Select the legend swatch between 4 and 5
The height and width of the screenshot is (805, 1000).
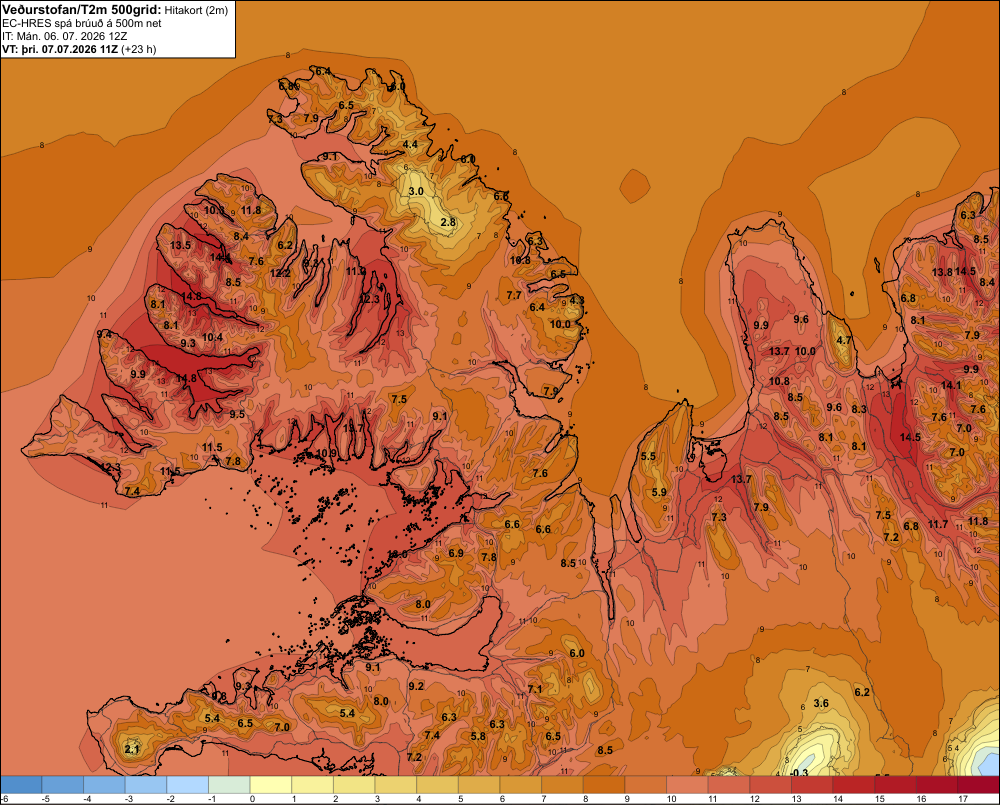coord(438,785)
